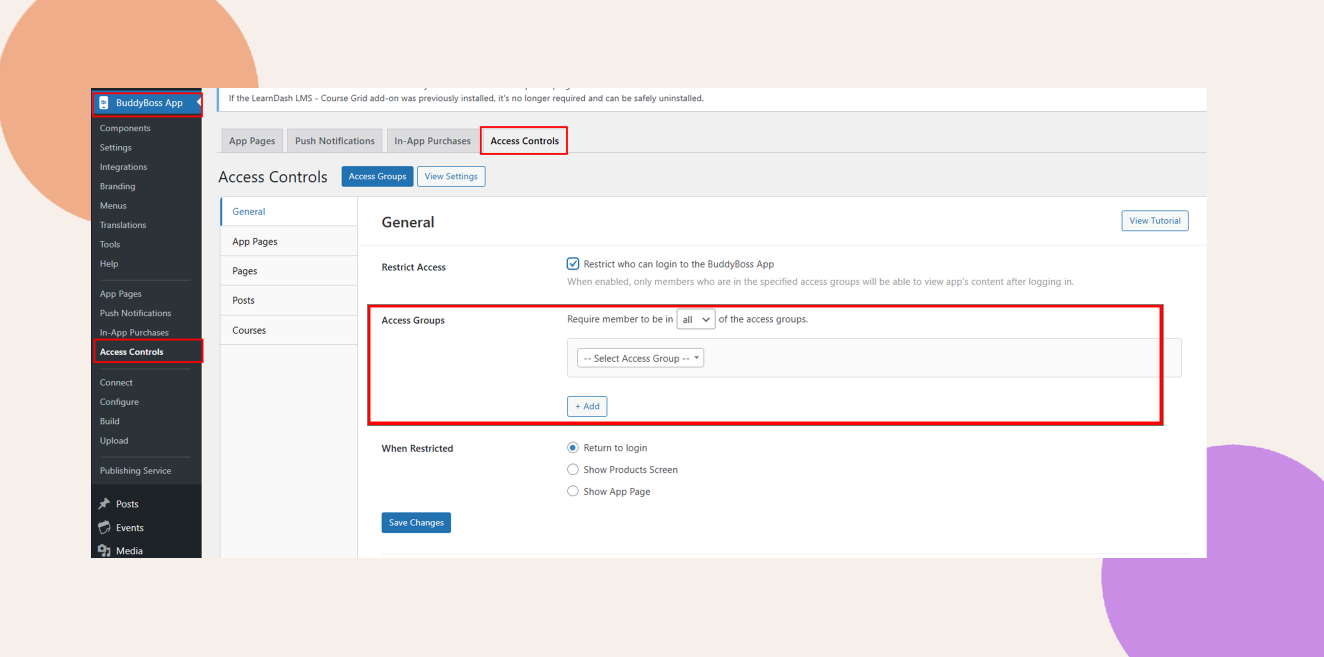This screenshot has height=657, width=1324.
Task: Click the Events calendar icon
Action: coord(104,527)
